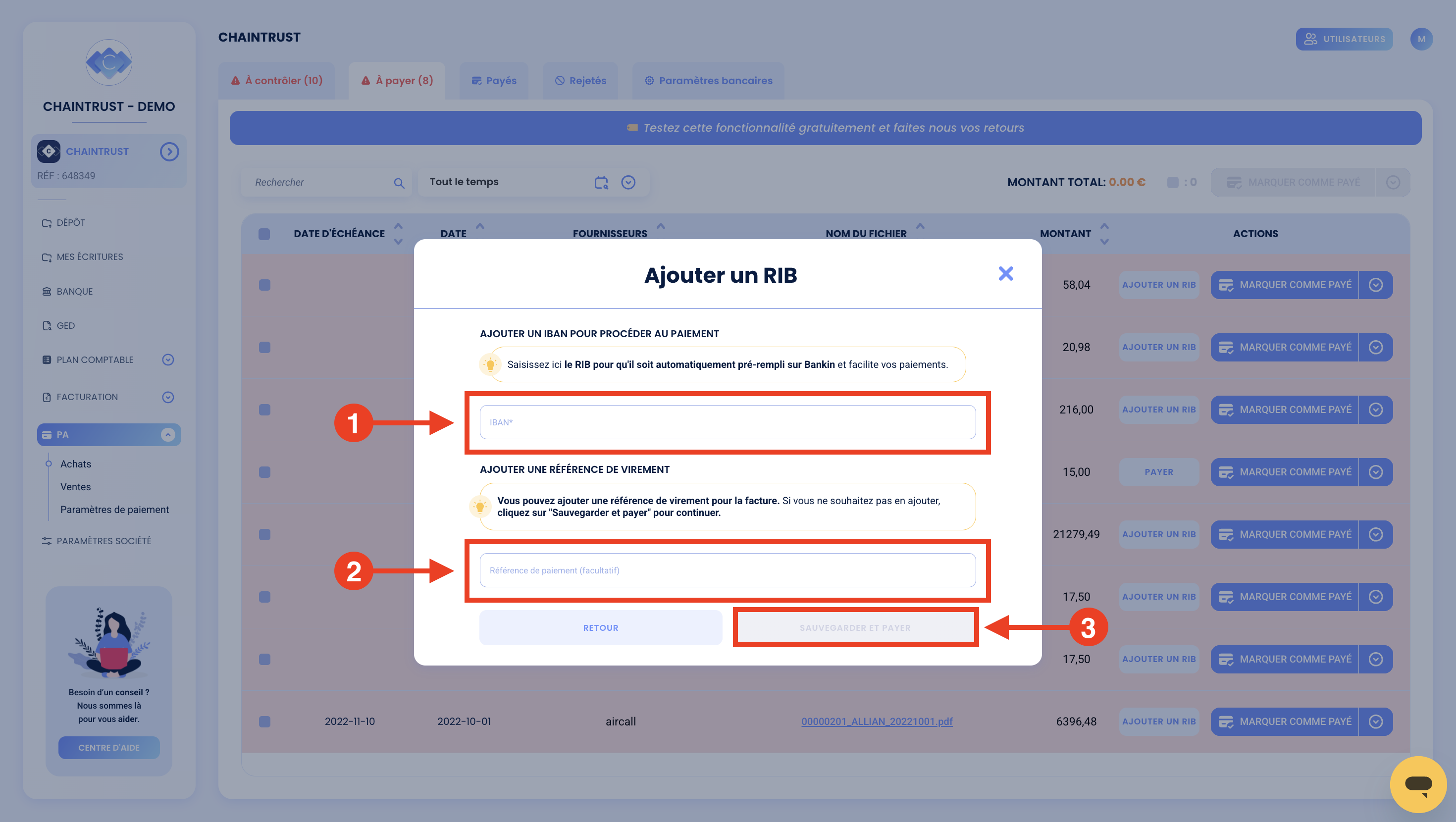Click the UTILISATEURS button

click(1344, 39)
